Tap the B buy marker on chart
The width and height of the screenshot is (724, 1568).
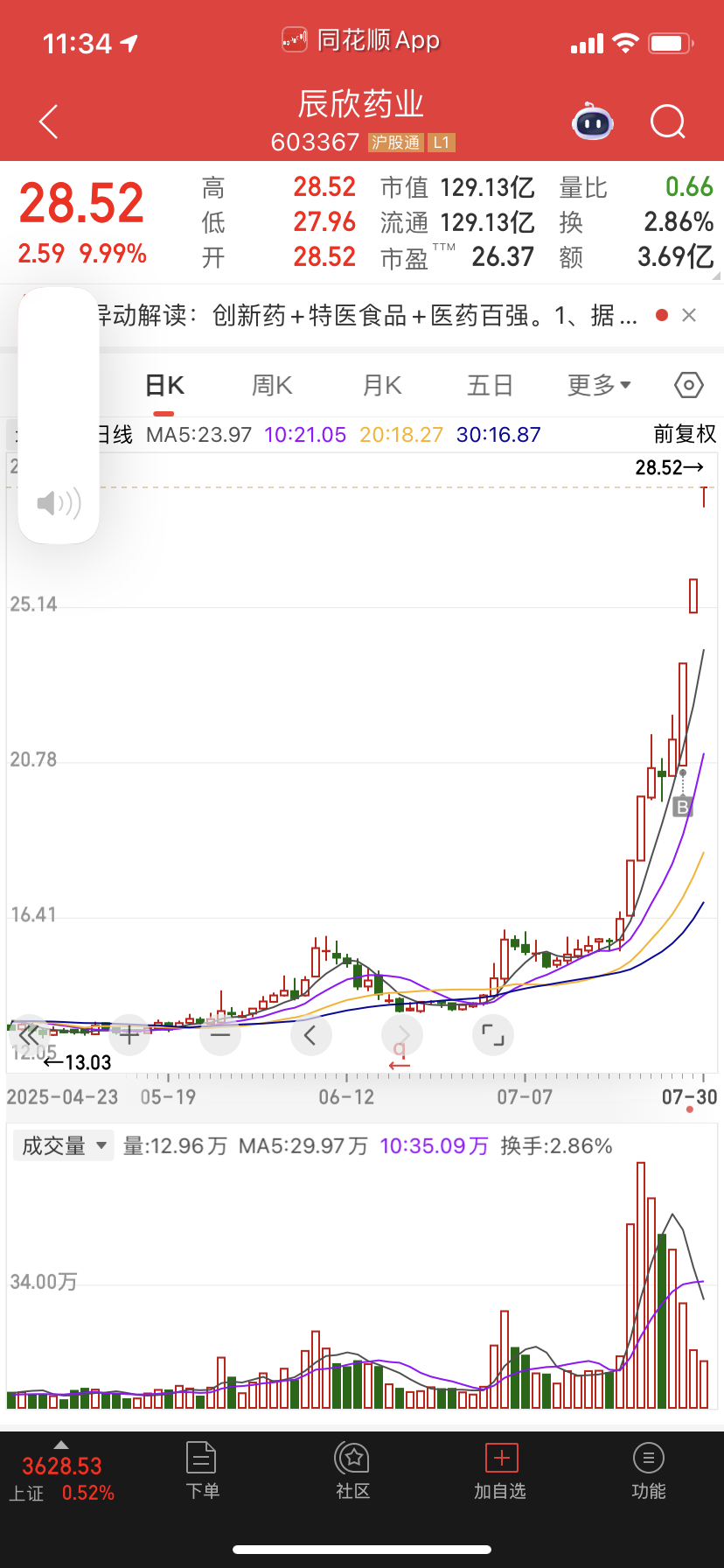coord(682,807)
